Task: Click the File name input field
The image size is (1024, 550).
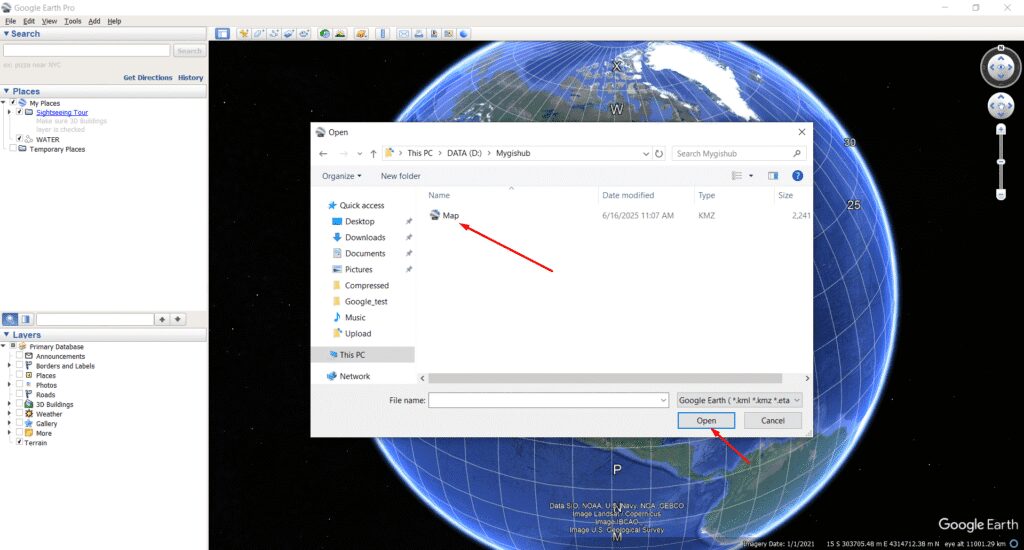Action: (x=543, y=400)
